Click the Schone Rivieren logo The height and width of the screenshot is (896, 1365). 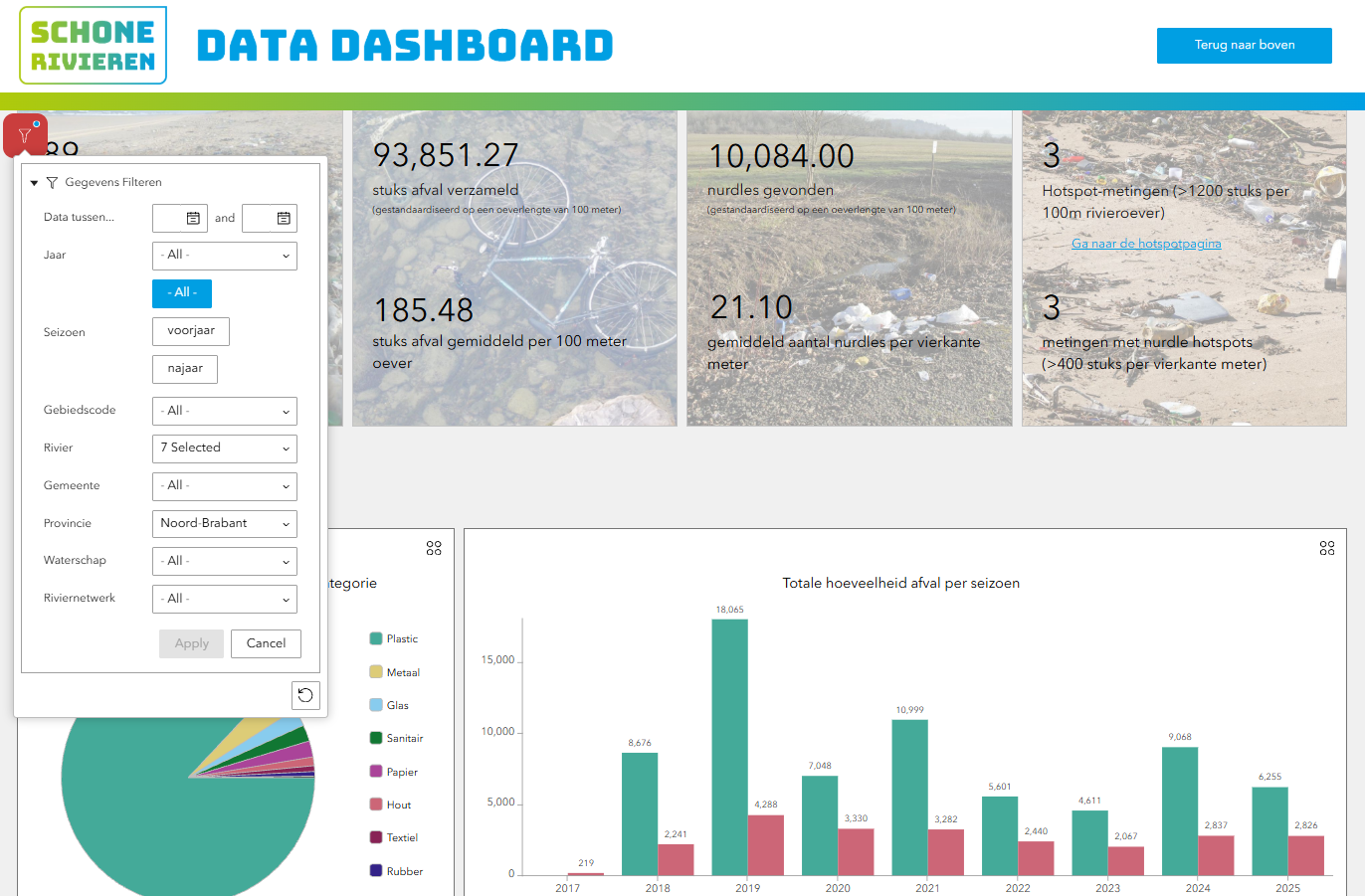[94, 46]
